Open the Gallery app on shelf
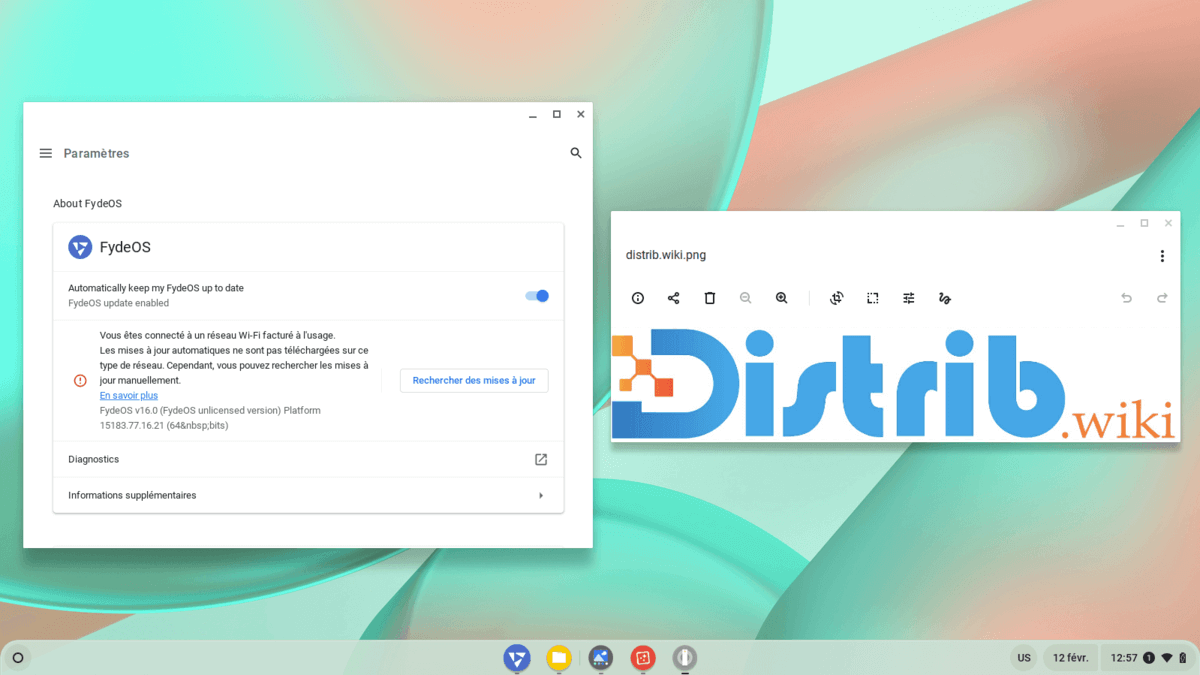 (x=601, y=658)
